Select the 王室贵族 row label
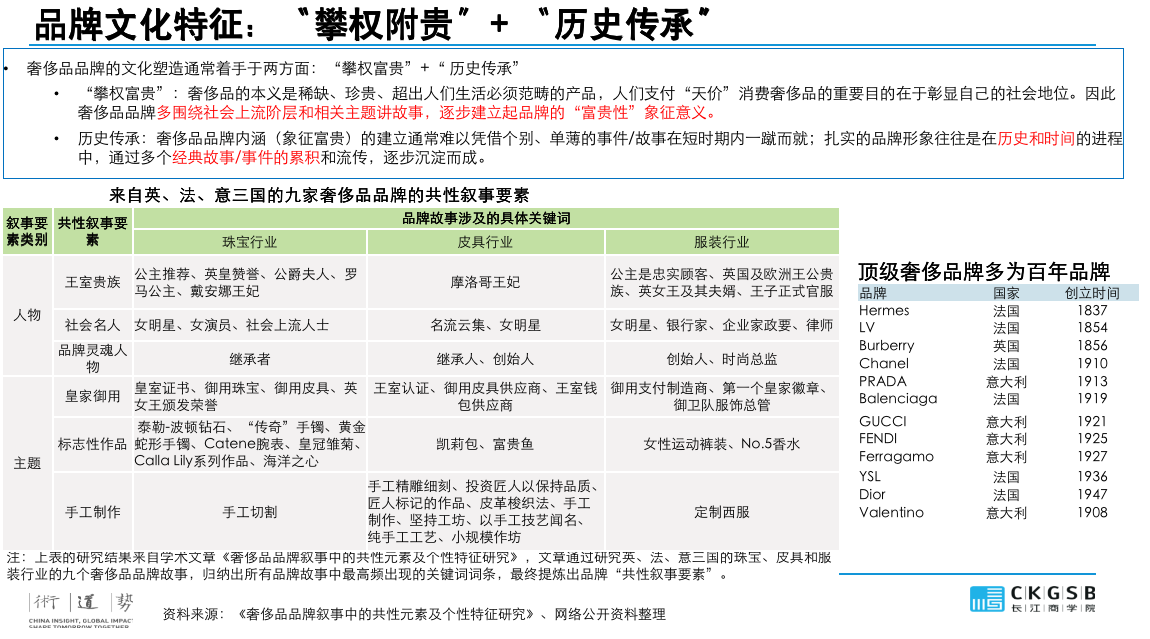 (x=92, y=282)
